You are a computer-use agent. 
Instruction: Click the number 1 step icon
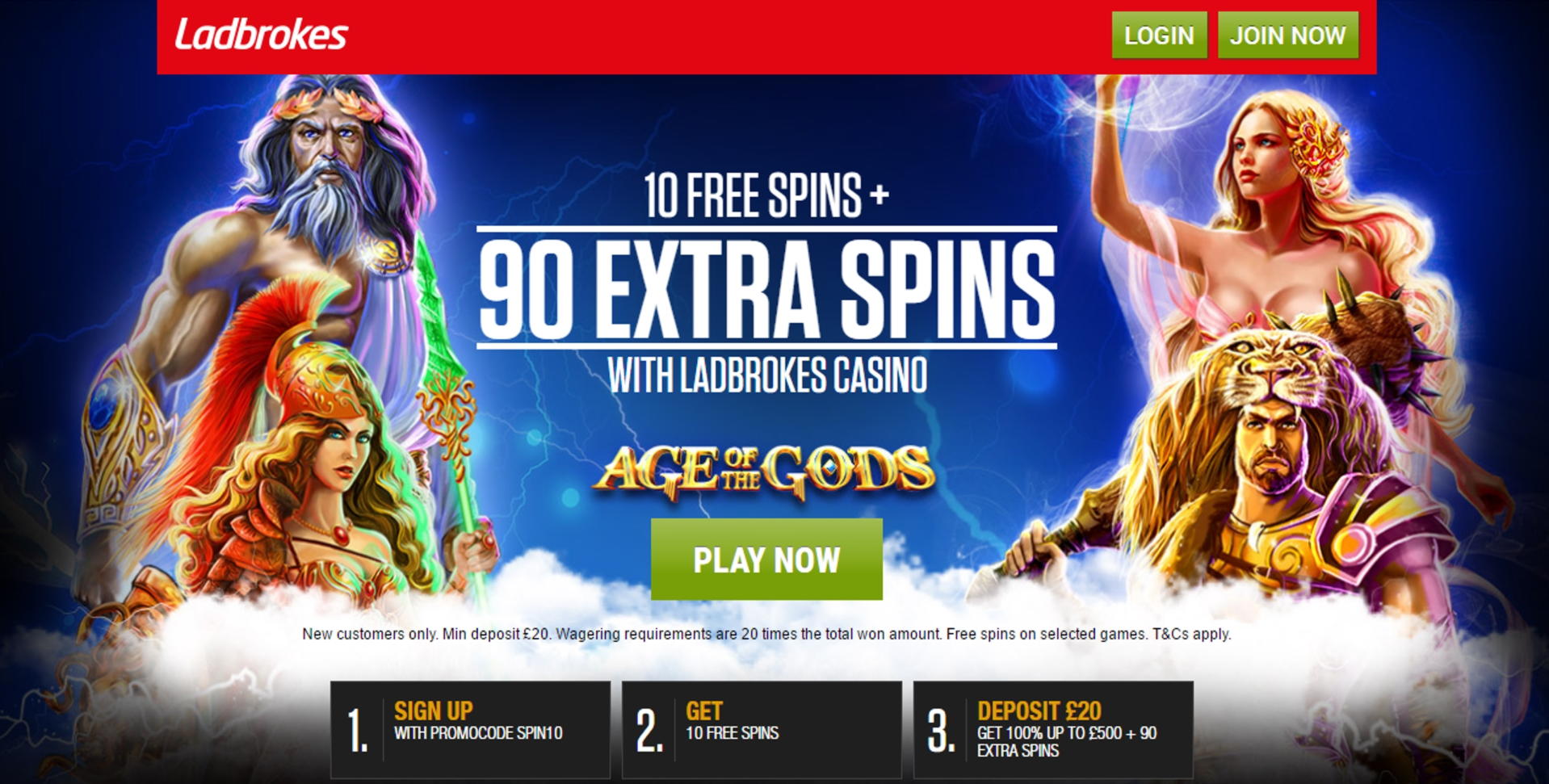coord(358,732)
